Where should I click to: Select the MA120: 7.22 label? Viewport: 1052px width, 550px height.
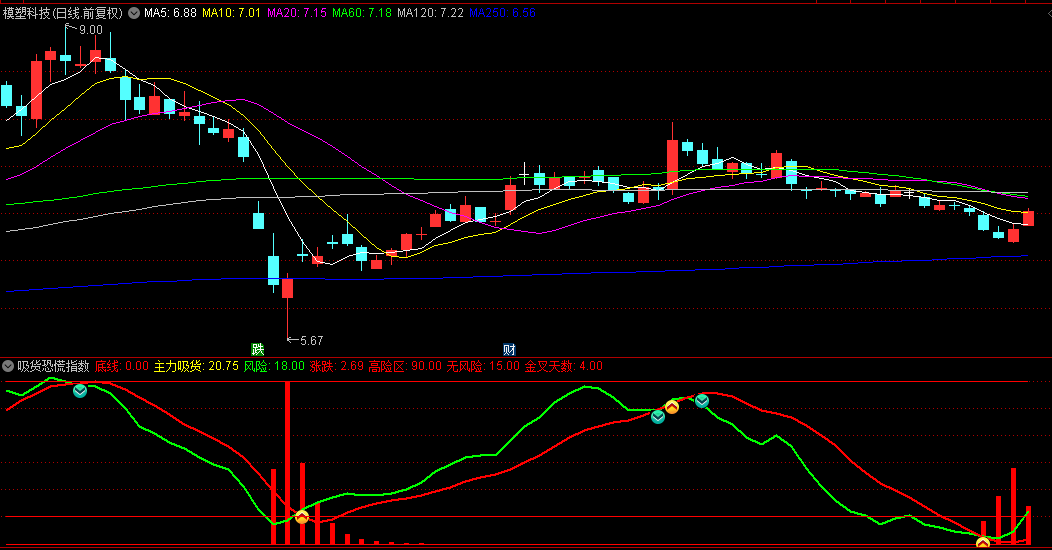430,13
